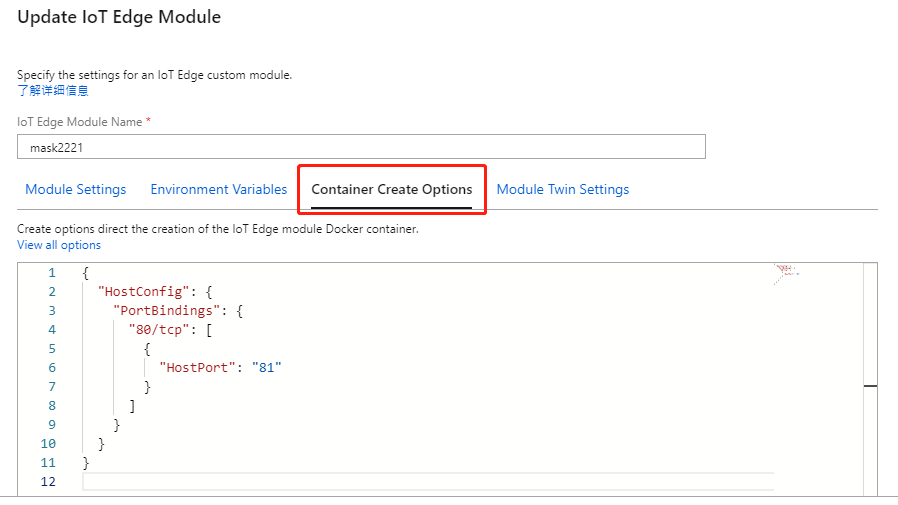The height and width of the screenshot is (505, 898).
Task: Open the 了解詳細信息 learn more link
Action: pos(53,91)
